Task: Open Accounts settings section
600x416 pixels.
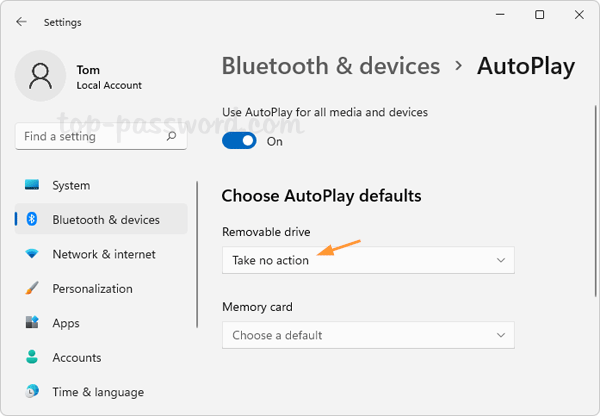Action: [x=77, y=358]
